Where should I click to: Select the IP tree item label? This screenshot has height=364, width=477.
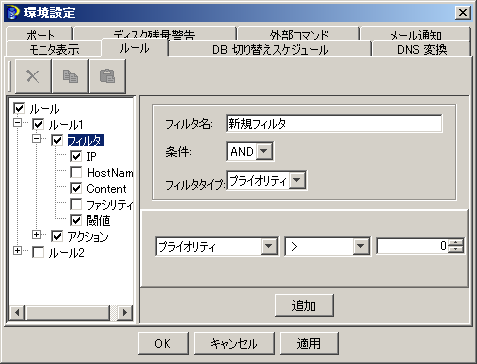coord(91,156)
